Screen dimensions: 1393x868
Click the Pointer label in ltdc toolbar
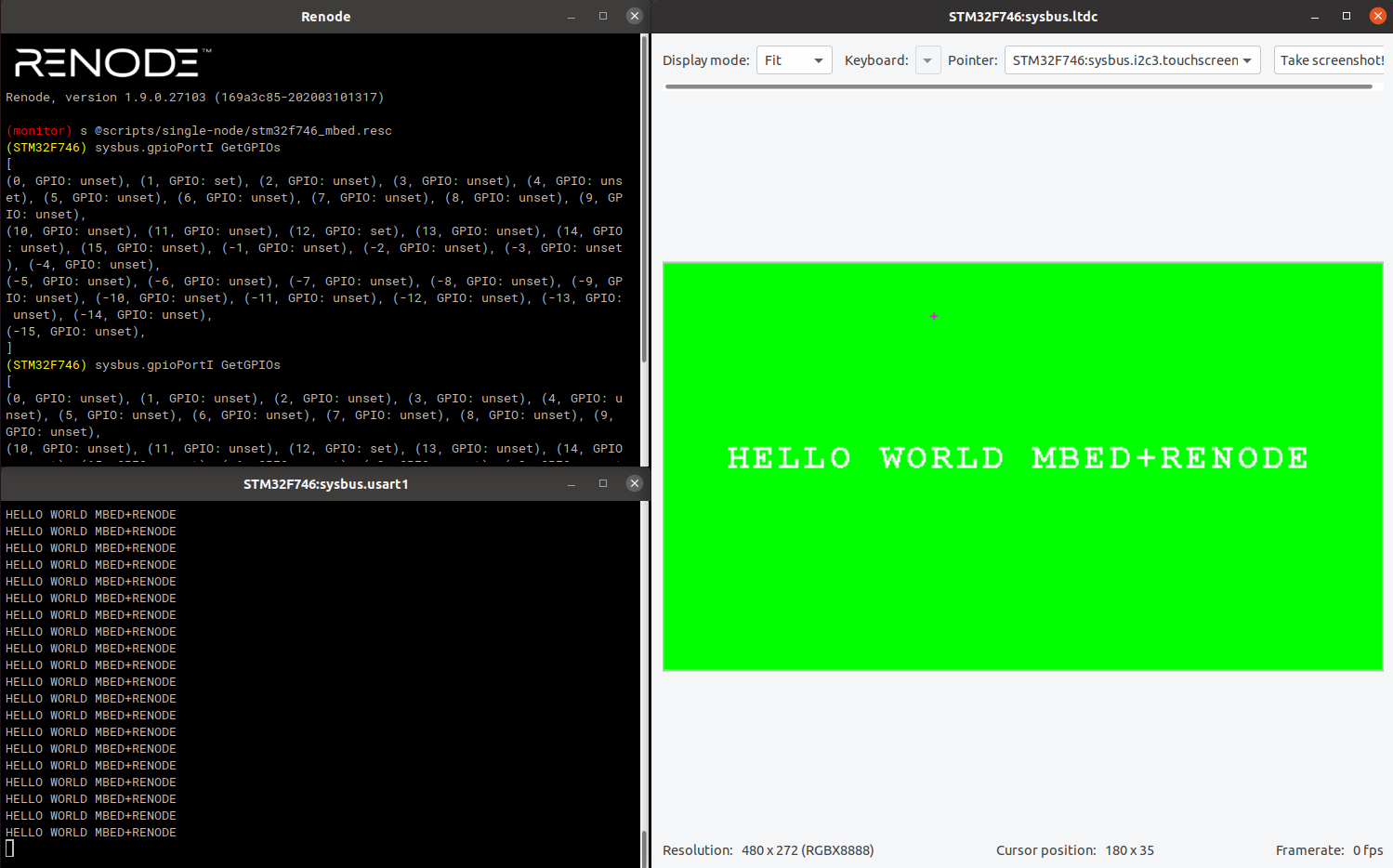tap(973, 60)
